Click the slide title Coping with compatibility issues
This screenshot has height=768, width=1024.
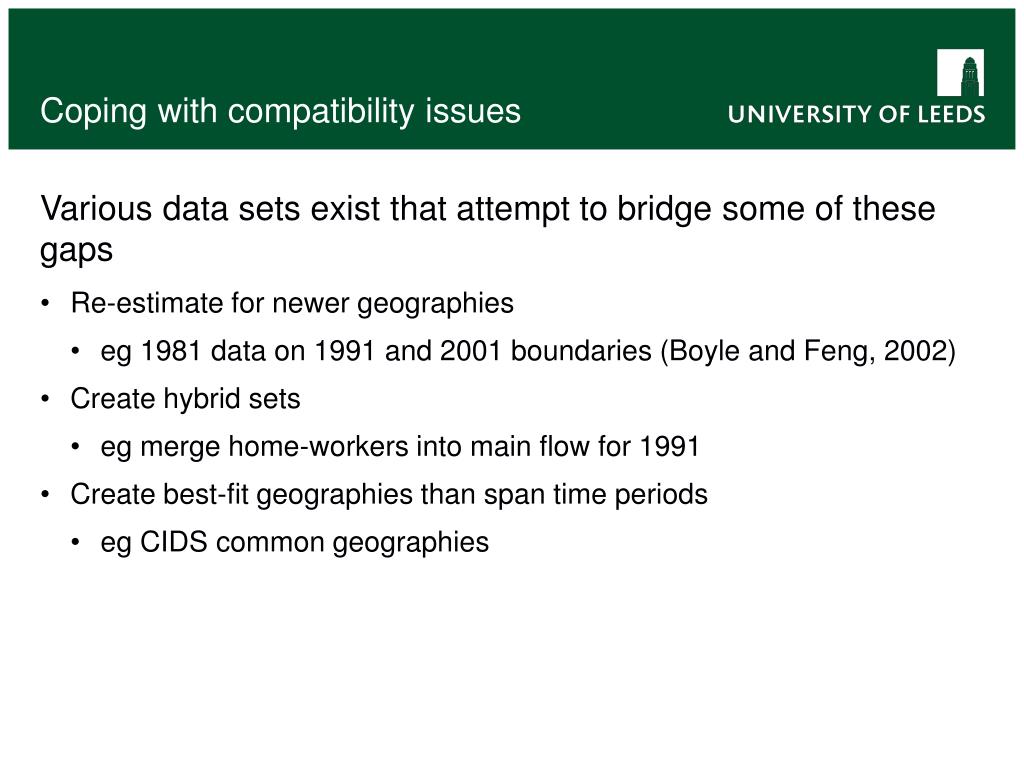click(x=280, y=111)
